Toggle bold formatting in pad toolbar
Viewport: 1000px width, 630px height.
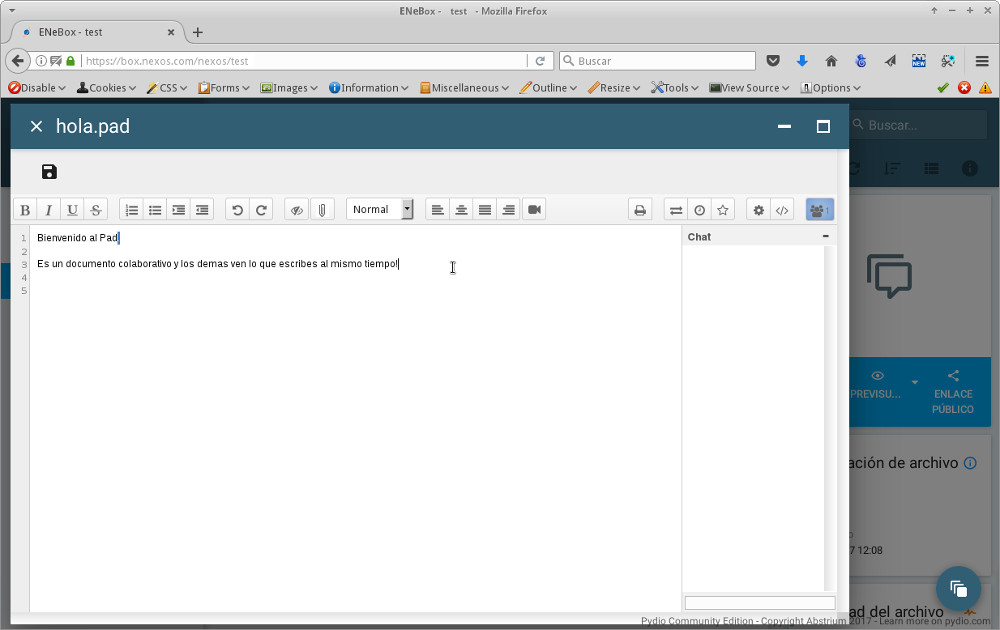pos(25,210)
